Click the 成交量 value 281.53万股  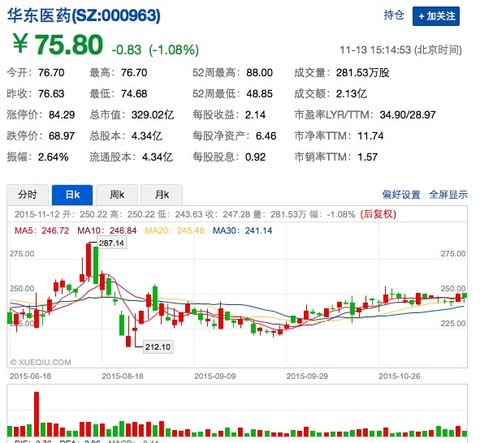pos(363,73)
